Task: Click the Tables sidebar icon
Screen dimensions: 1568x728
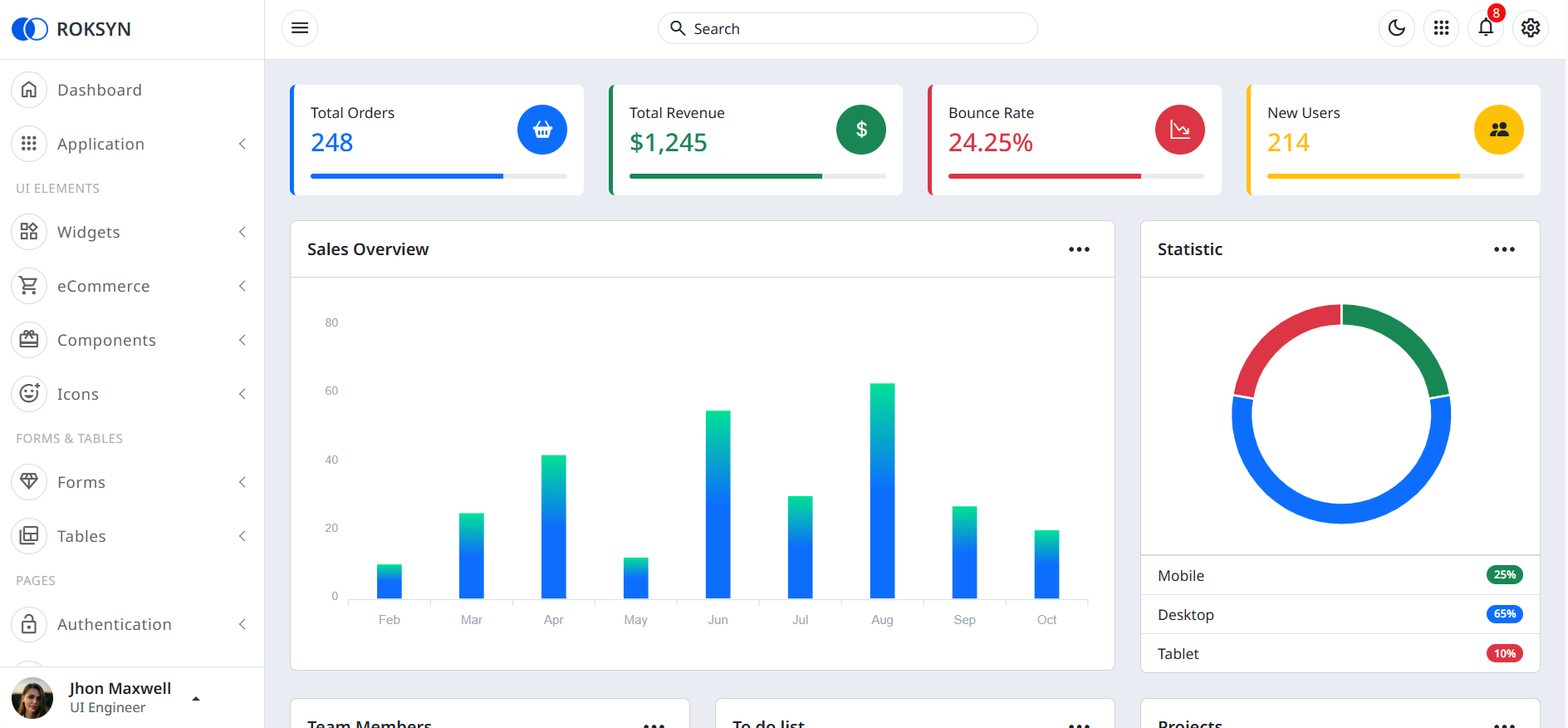Action: click(x=29, y=536)
